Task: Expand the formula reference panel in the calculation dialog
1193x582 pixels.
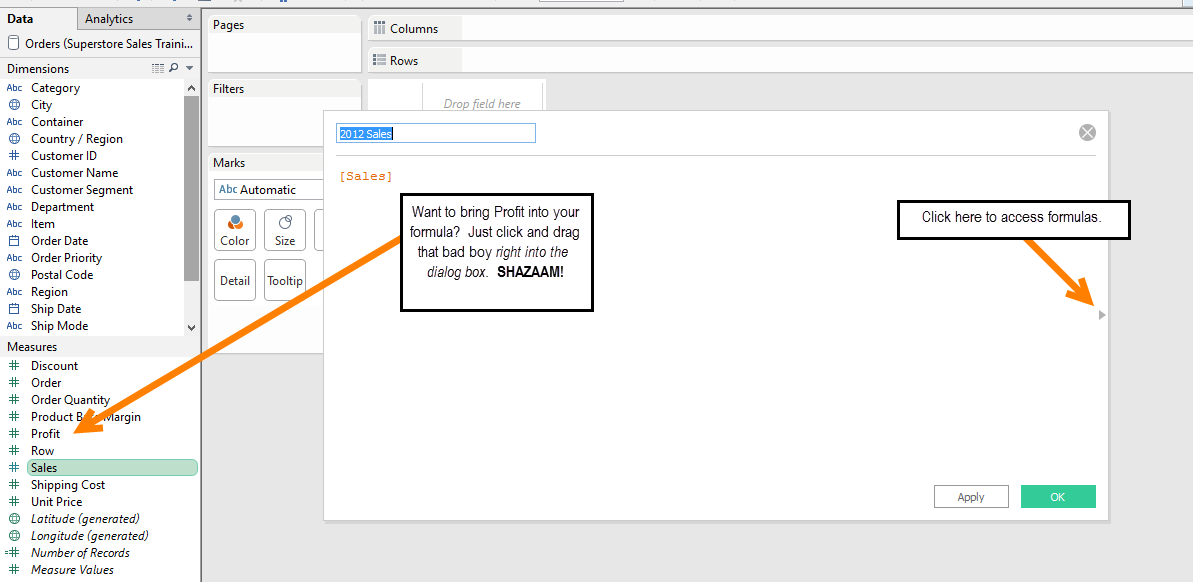Action: (x=1100, y=314)
